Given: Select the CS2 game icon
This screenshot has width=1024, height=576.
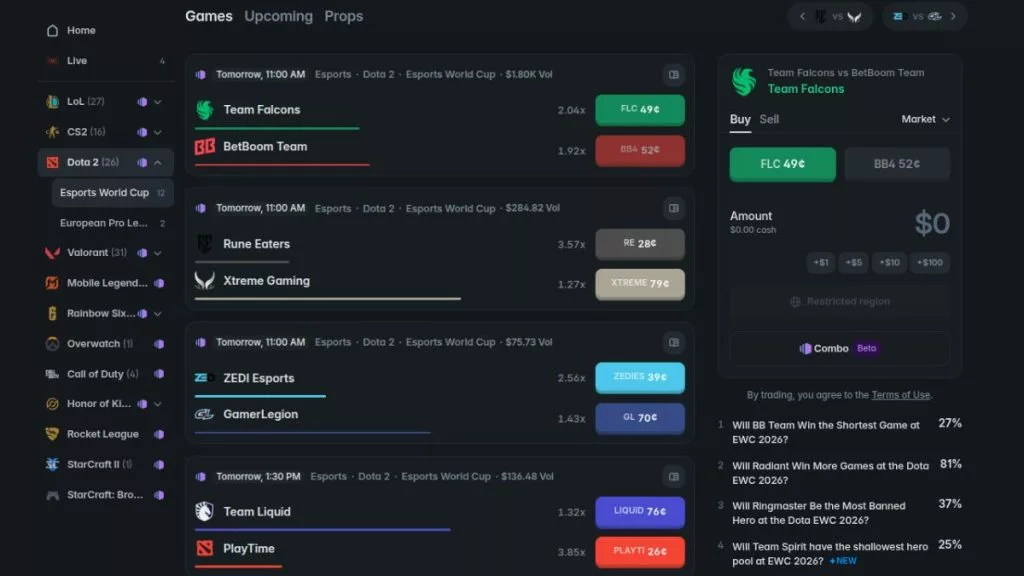Looking at the screenshot, I should coord(52,132).
